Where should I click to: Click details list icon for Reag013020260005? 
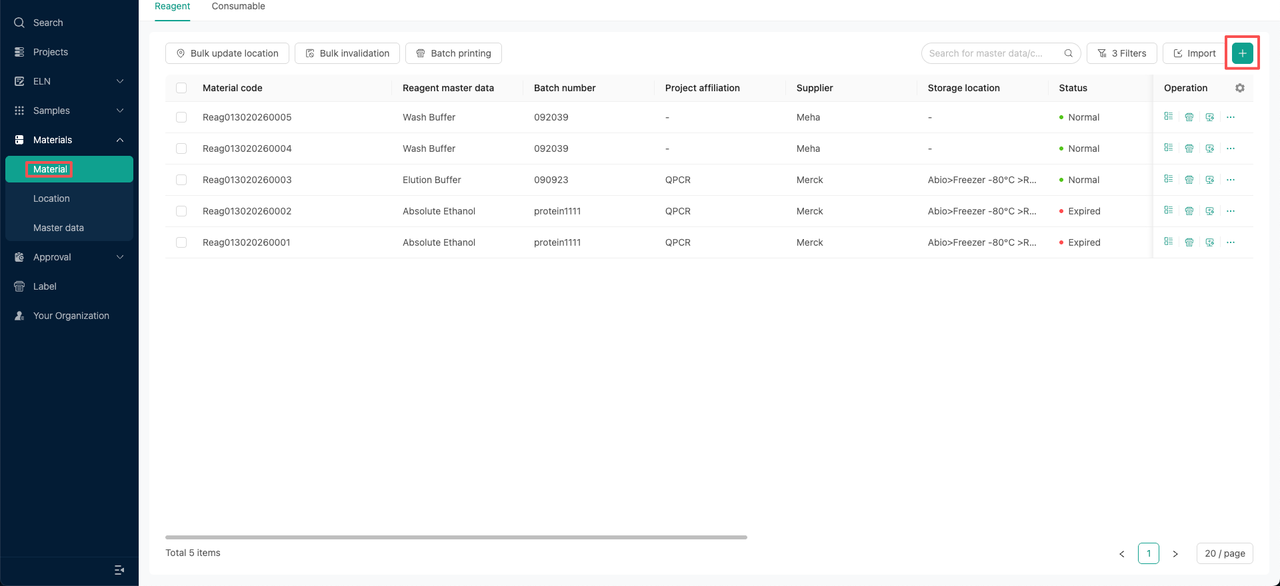[x=1168, y=117]
